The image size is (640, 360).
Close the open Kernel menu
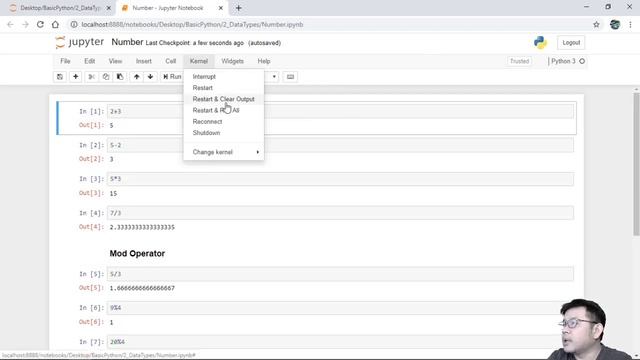pyautogui.click(x=199, y=61)
